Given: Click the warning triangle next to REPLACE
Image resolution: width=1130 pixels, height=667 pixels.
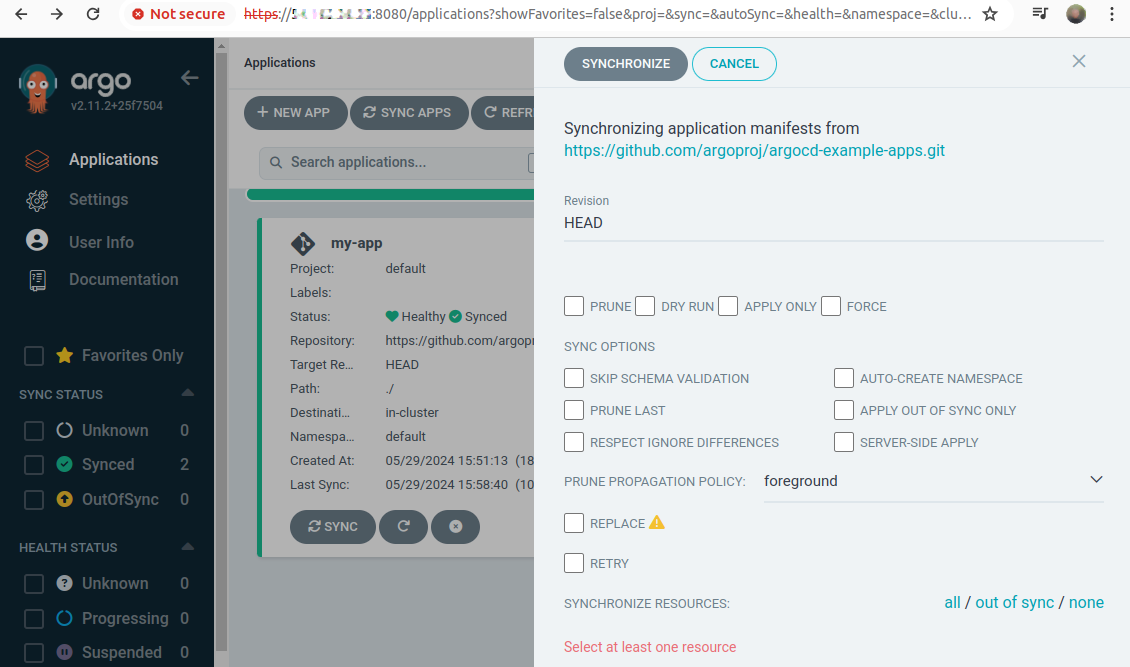Looking at the screenshot, I should (657, 522).
